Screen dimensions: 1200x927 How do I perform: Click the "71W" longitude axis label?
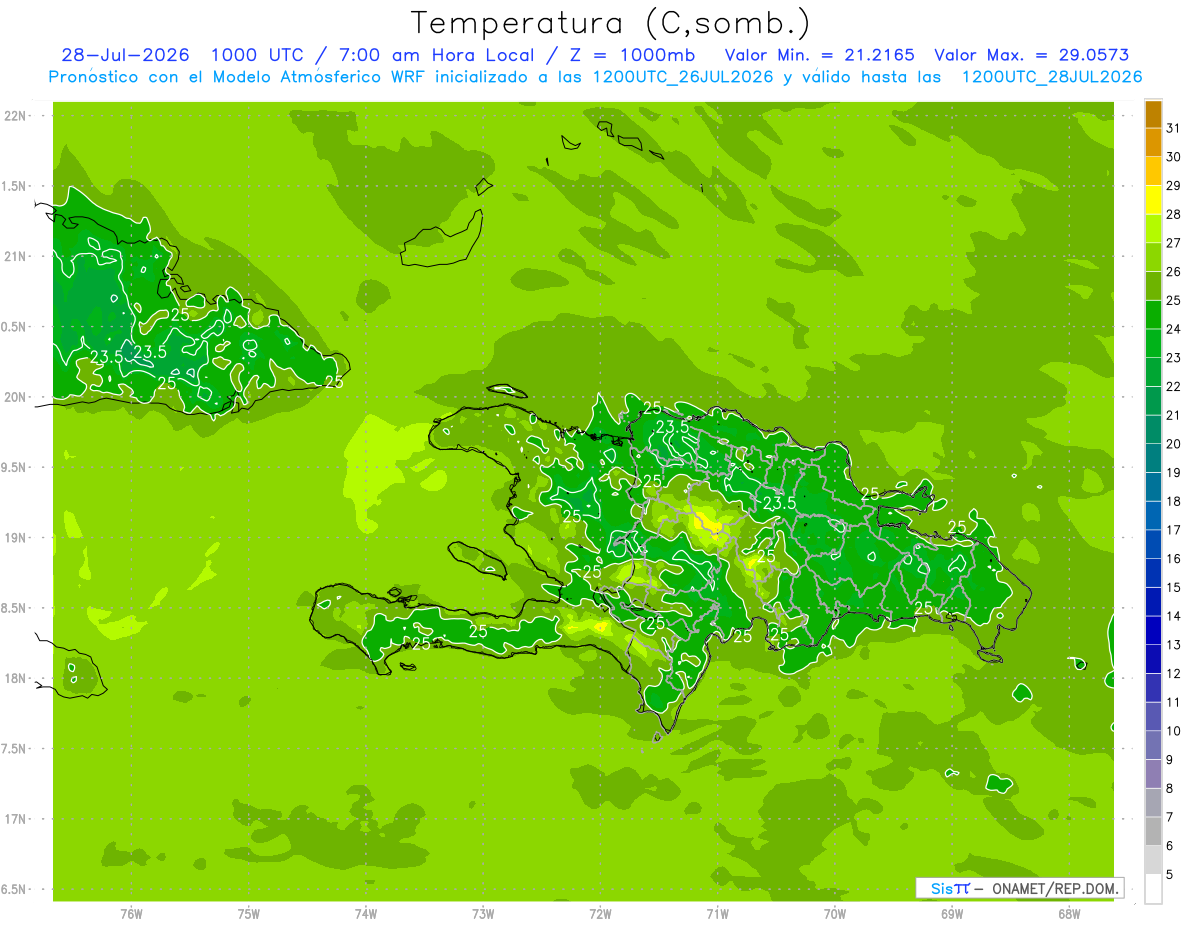tap(717, 914)
